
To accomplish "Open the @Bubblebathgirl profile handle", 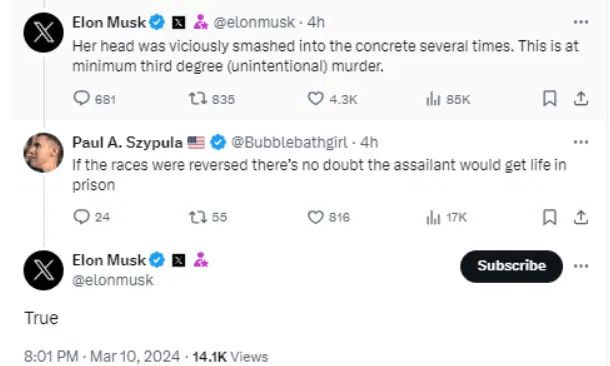I will pyautogui.click(x=289, y=142).
